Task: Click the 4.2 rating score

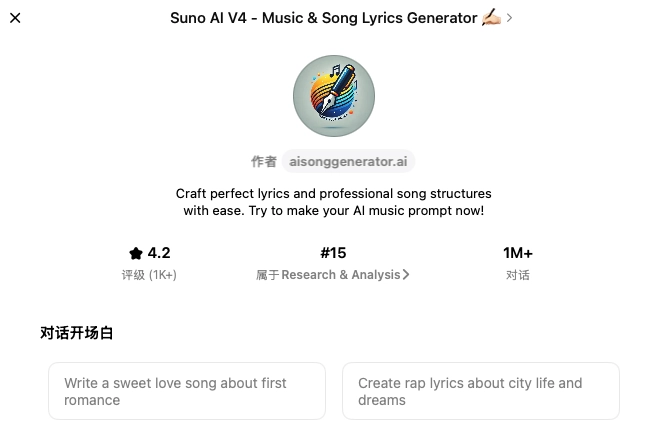Action: [x=159, y=254]
